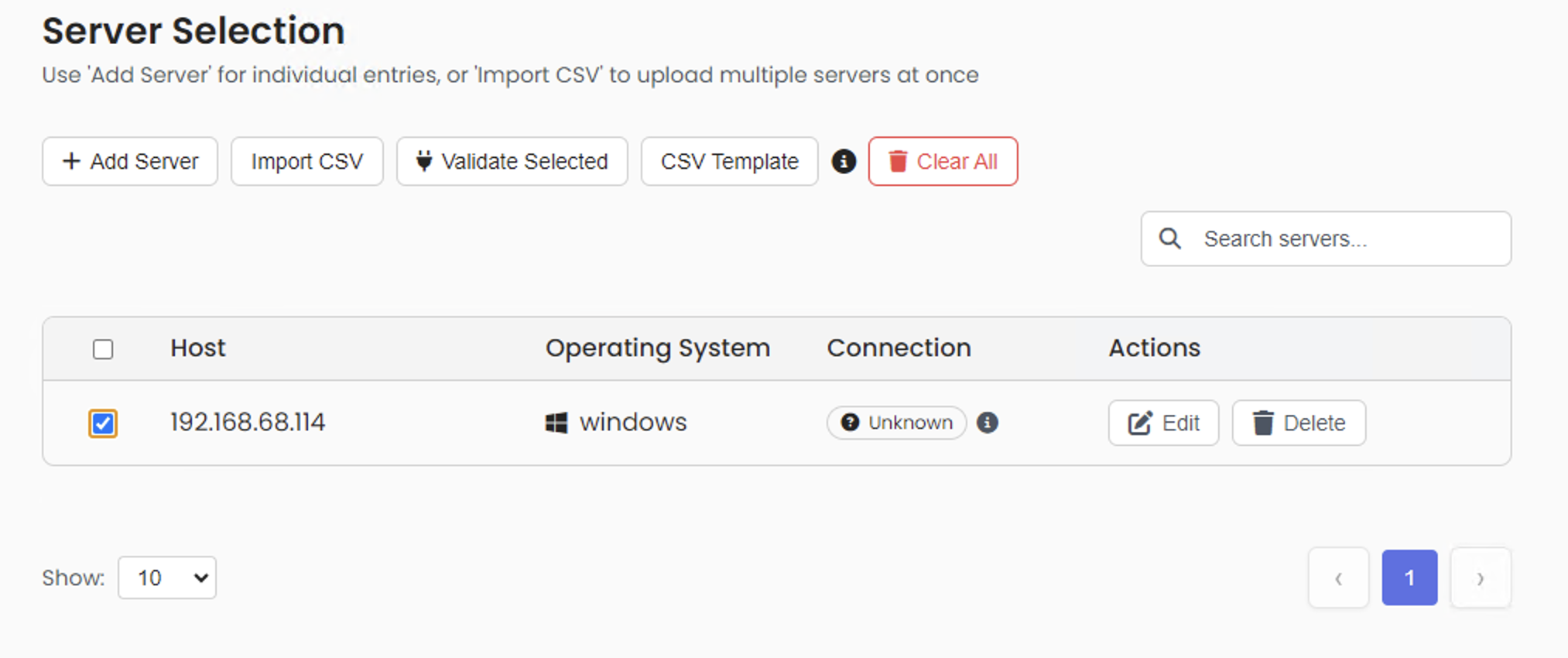The height and width of the screenshot is (658, 1568).
Task: Delete the 192.168.68.114 server
Action: [x=1299, y=423]
